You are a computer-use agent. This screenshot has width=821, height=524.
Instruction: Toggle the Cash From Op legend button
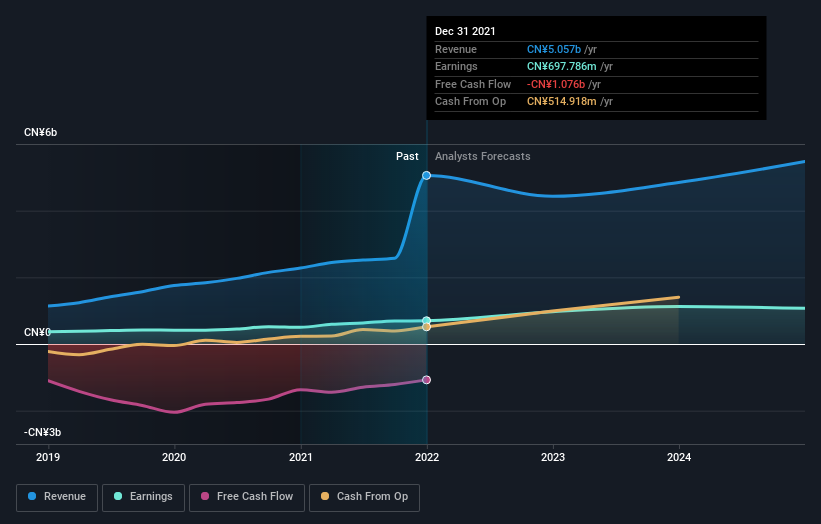tap(364, 497)
